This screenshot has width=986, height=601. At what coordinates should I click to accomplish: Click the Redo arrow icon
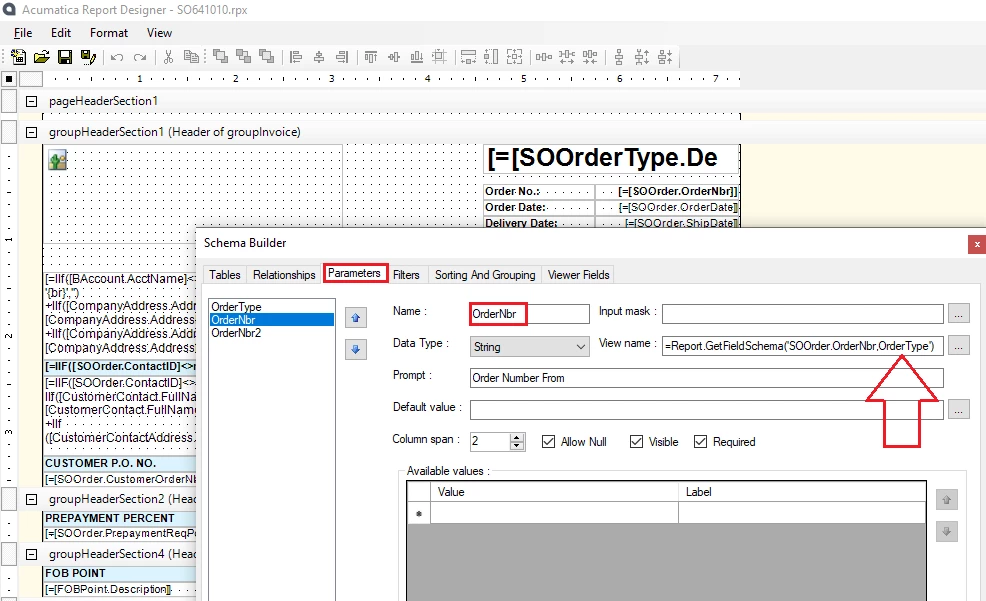tap(140, 57)
